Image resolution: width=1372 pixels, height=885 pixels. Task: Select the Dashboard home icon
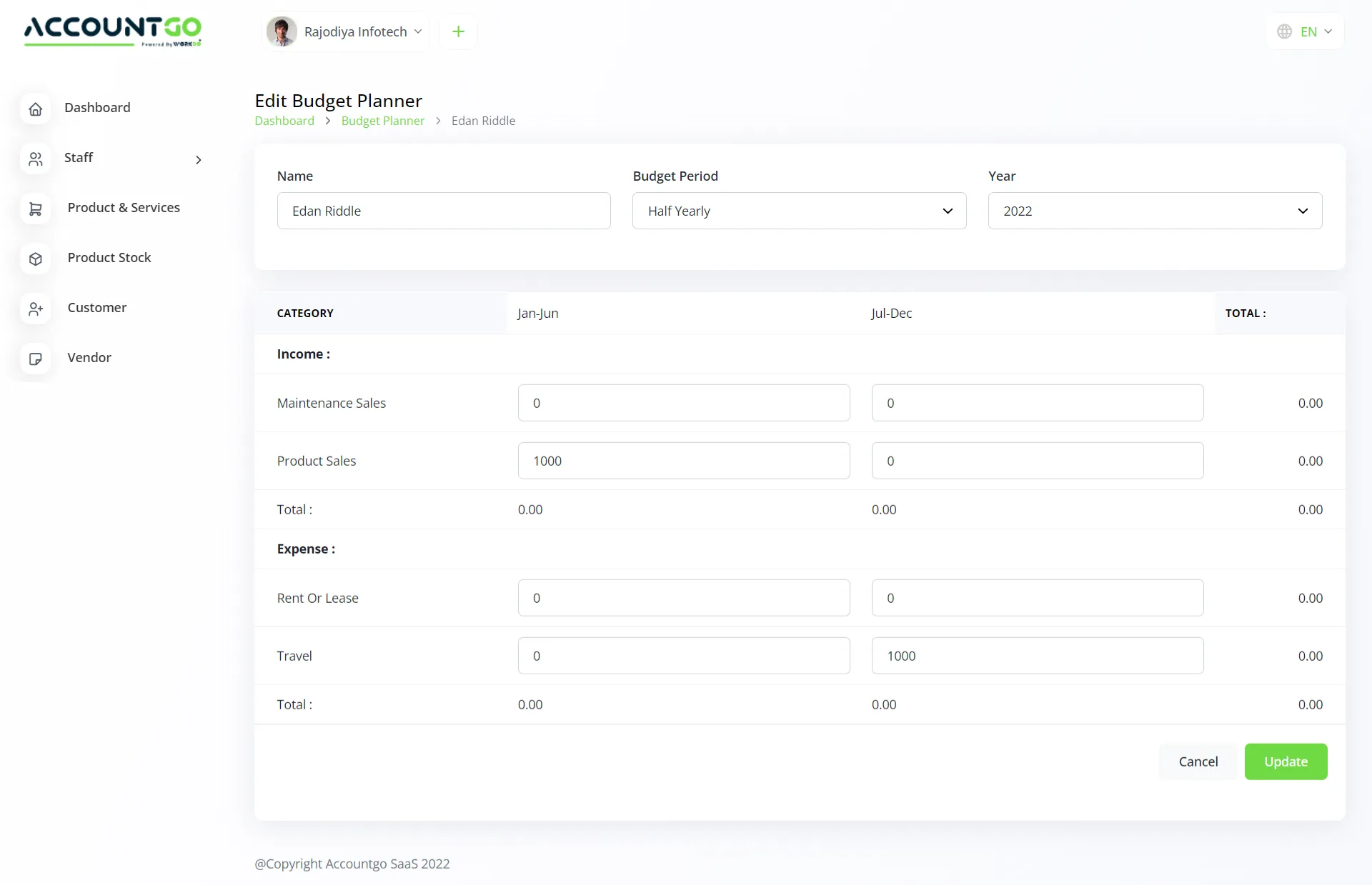click(x=36, y=109)
